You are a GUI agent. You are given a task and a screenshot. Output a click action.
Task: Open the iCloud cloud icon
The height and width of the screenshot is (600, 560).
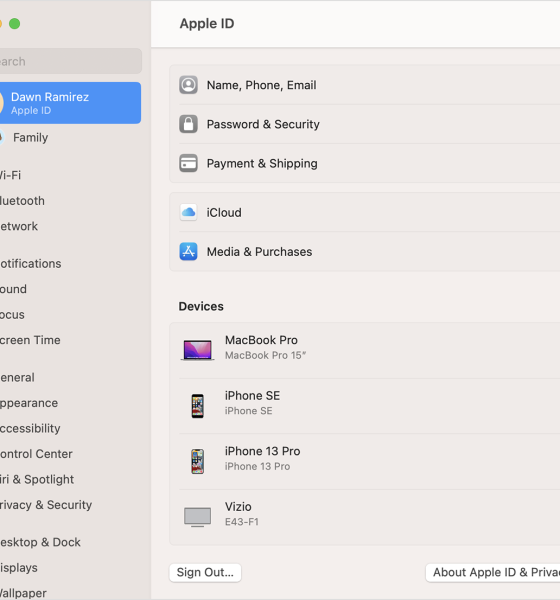point(188,212)
